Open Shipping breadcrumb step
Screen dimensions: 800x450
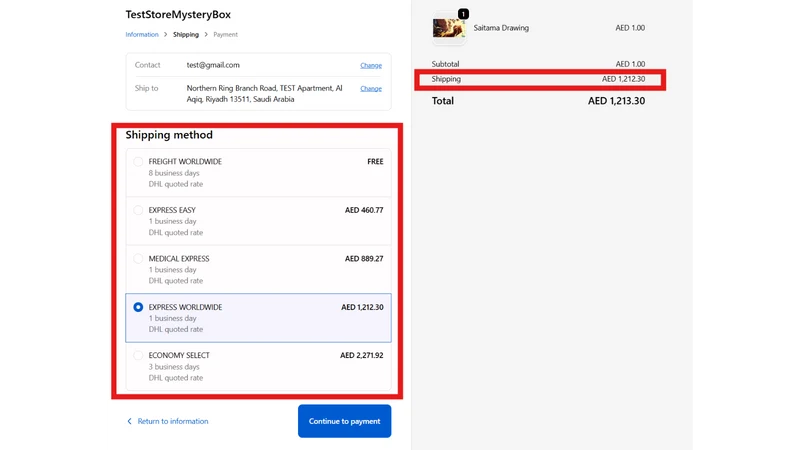point(186,35)
